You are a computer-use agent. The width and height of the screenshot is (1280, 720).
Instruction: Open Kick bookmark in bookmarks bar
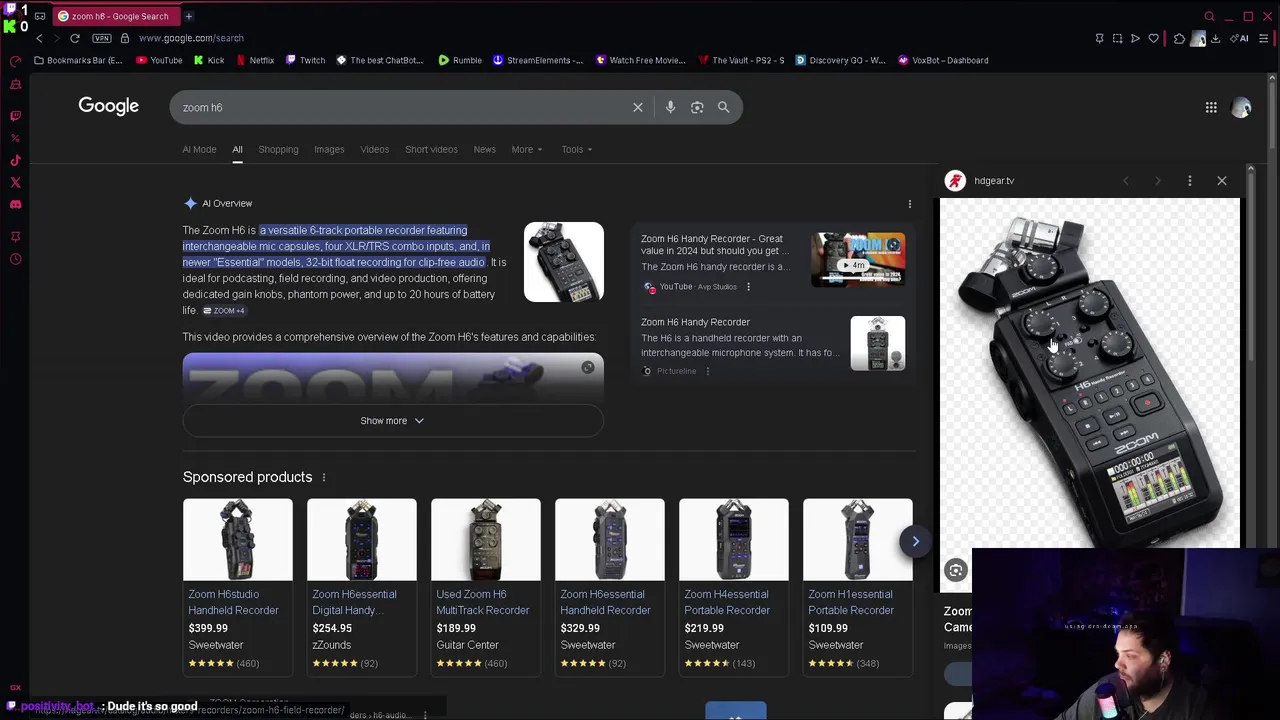pyautogui.click(x=208, y=60)
